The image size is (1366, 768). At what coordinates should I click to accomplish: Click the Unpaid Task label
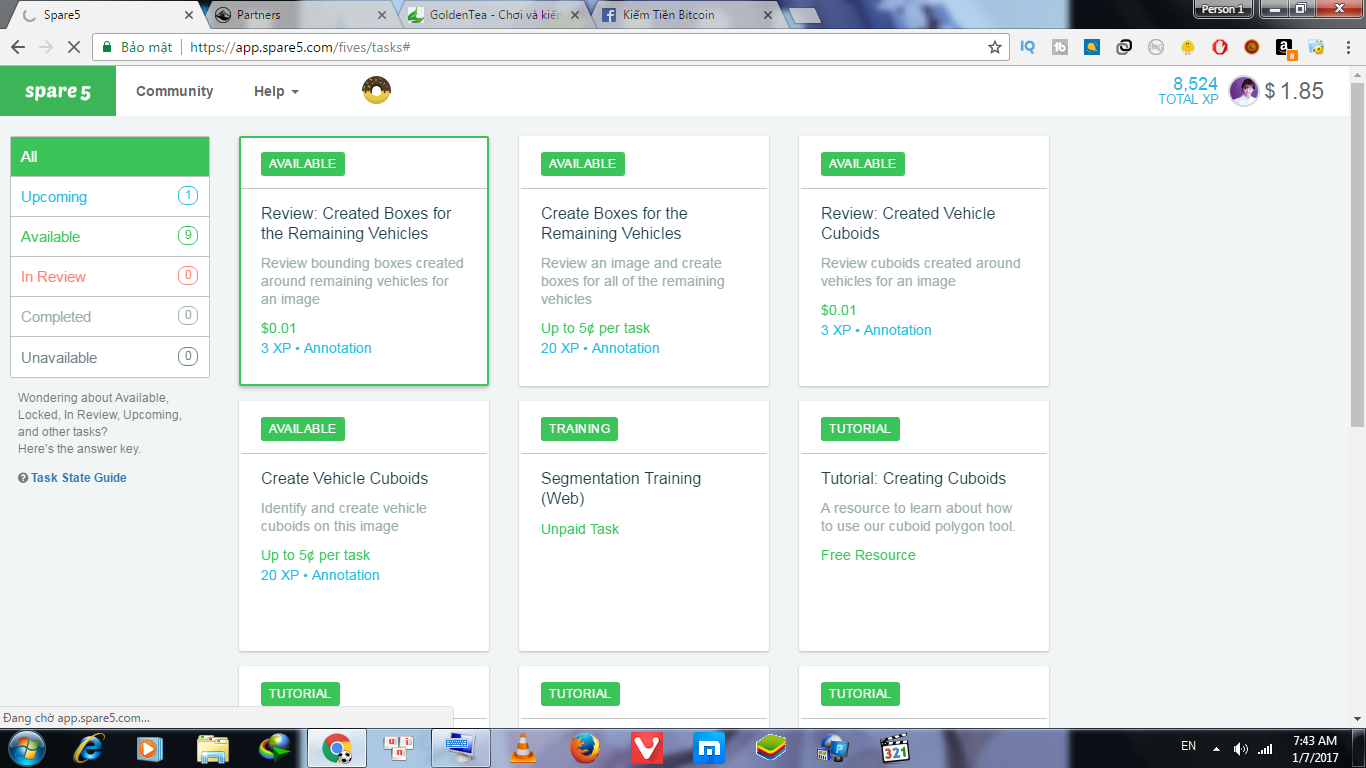pos(580,529)
